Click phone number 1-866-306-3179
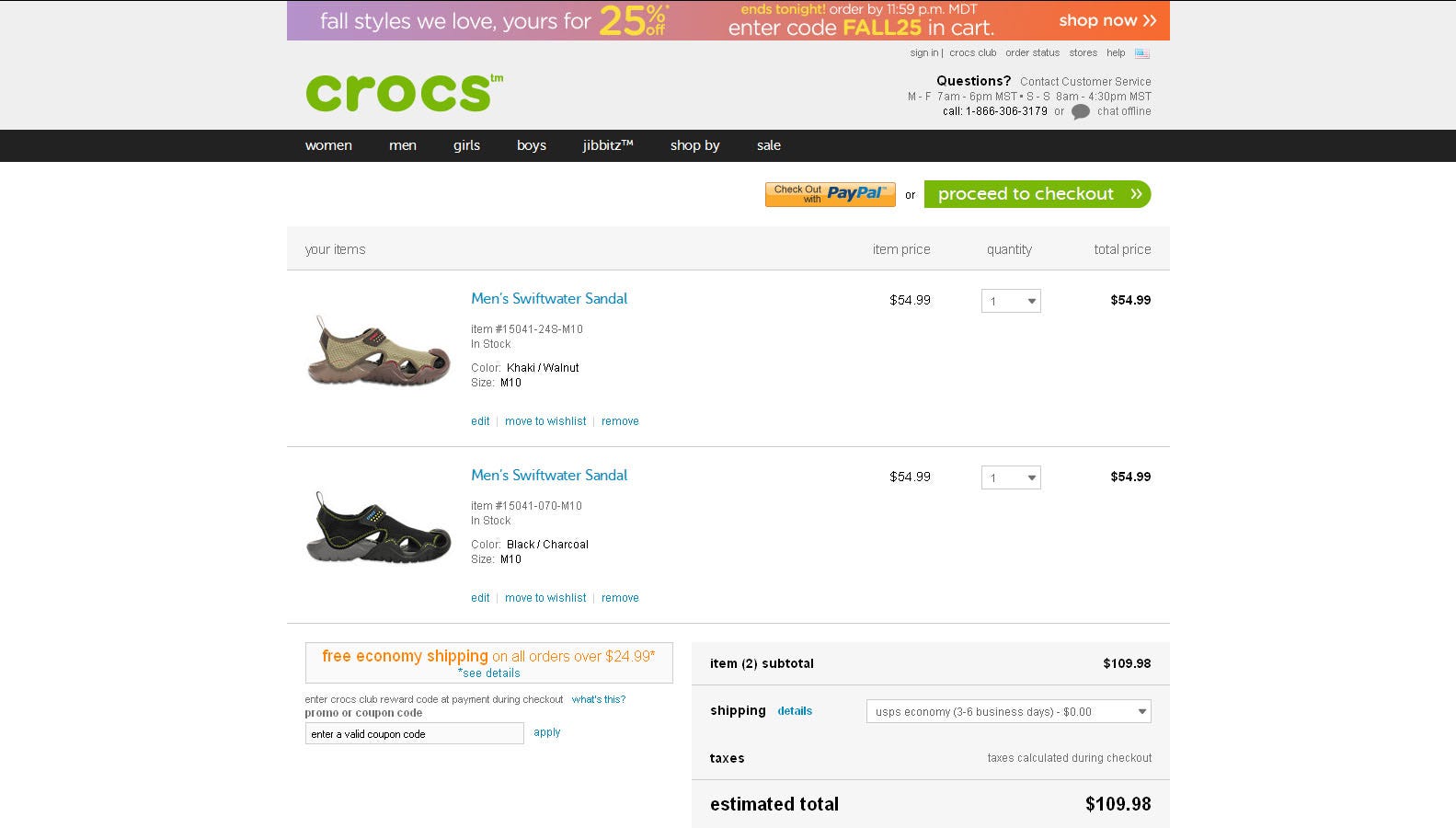This screenshot has width=1456, height=828. [x=1006, y=111]
